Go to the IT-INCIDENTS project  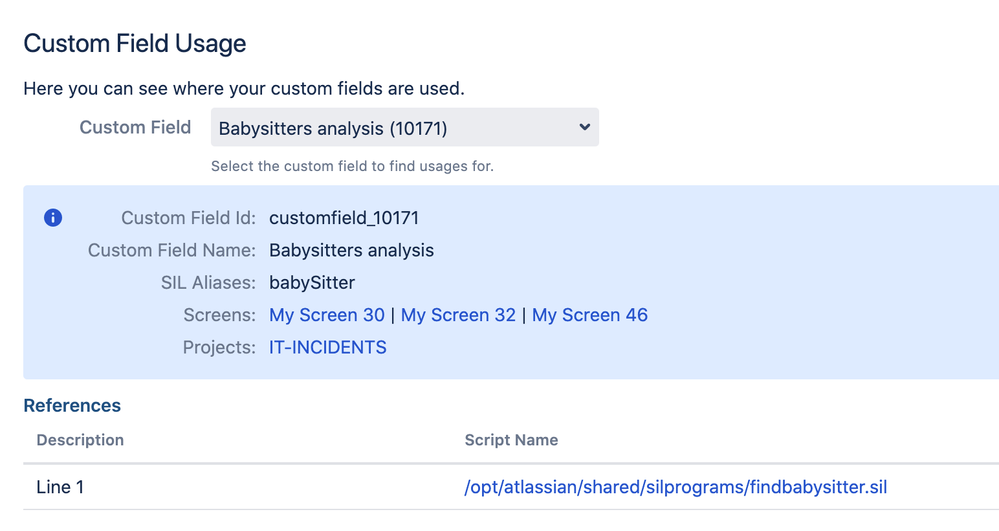click(x=328, y=347)
